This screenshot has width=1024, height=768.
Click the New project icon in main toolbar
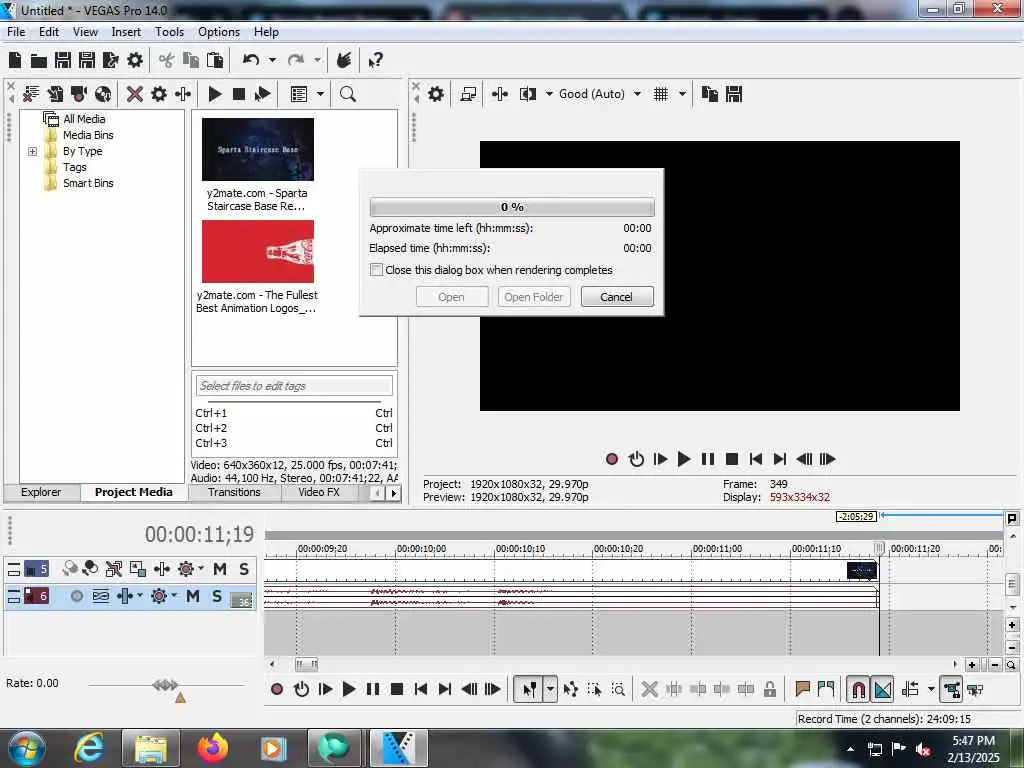click(15, 61)
